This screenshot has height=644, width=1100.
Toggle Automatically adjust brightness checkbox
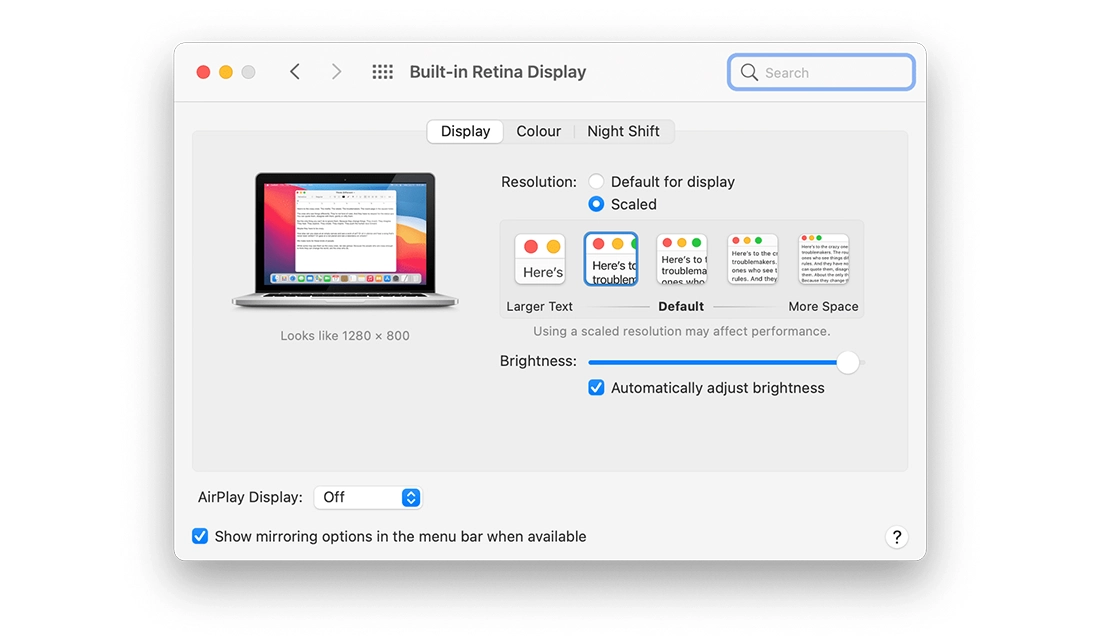click(x=597, y=388)
